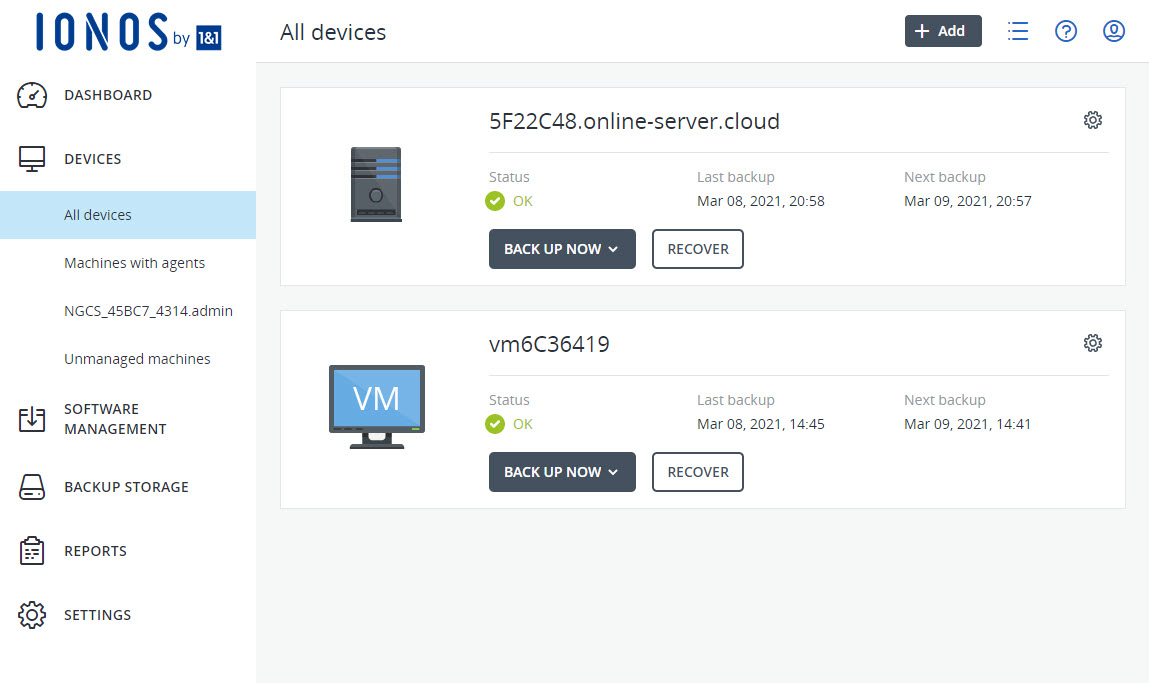Open Backup Storage section
Viewport: 1149px width, 683px height.
click(126, 487)
